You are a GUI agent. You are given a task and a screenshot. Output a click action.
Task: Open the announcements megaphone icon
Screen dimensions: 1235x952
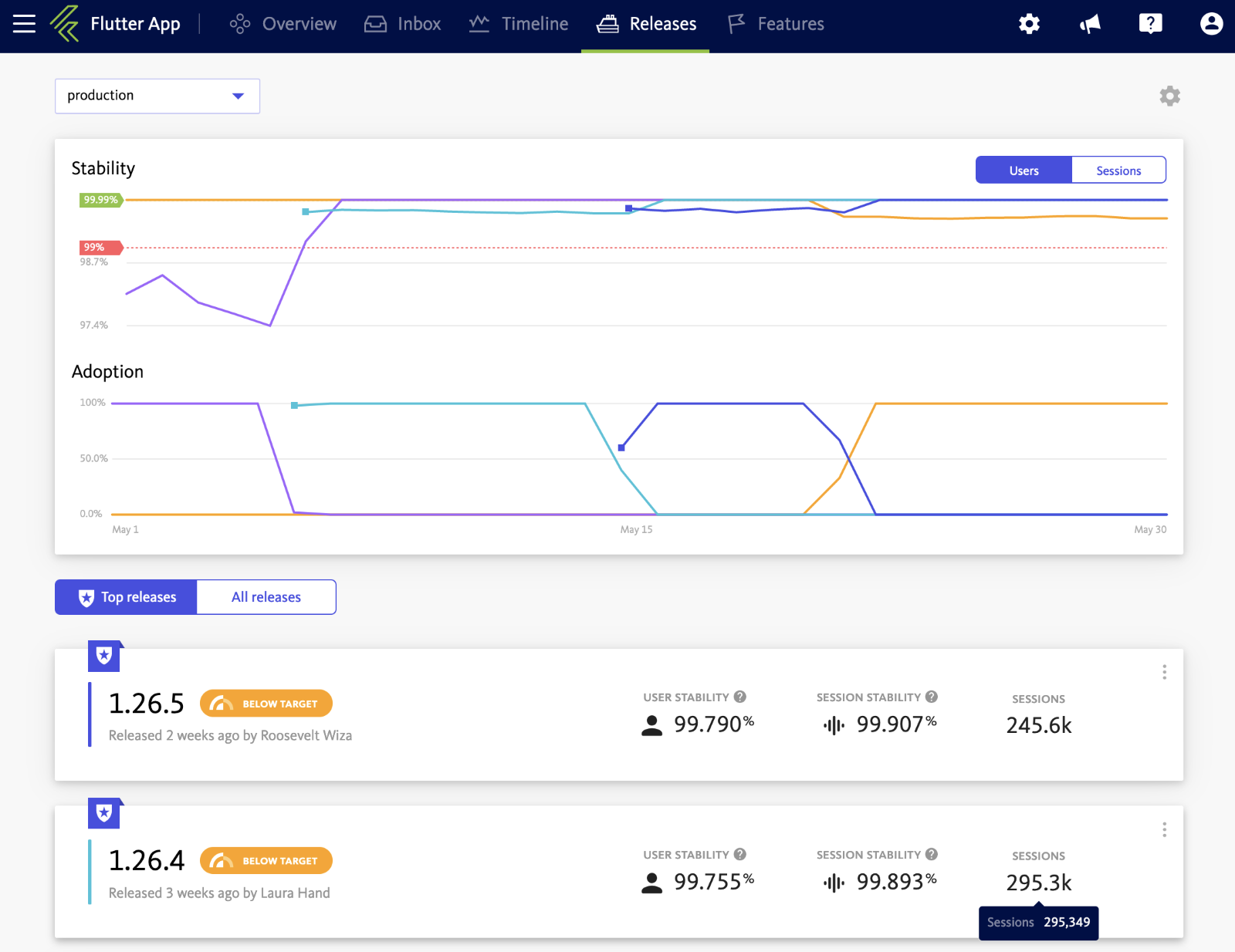tap(1090, 24)
